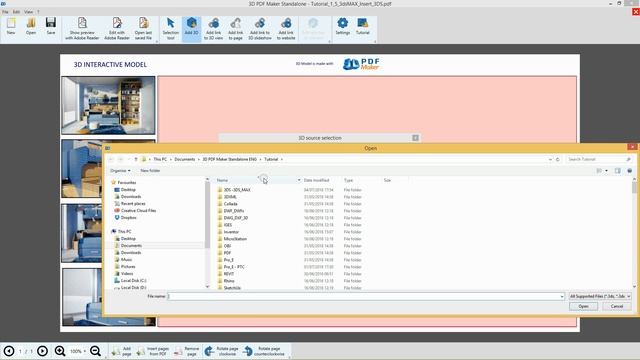Expand the address bar history dropdown
Image resolution: width=640 pixels, height=360 pixels.
point(550,159)
